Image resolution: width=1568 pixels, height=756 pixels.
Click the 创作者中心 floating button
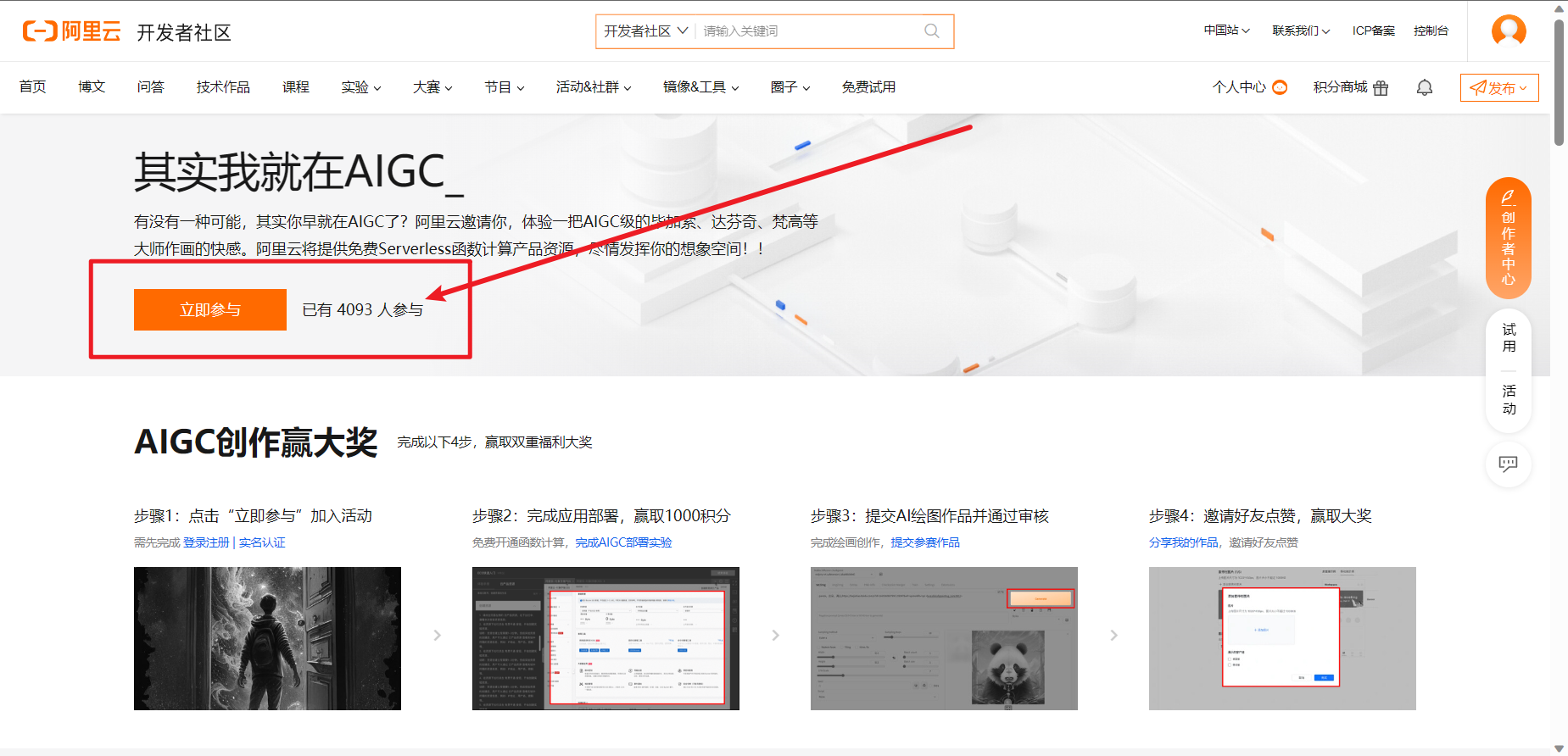click(x=1509, y=238)
